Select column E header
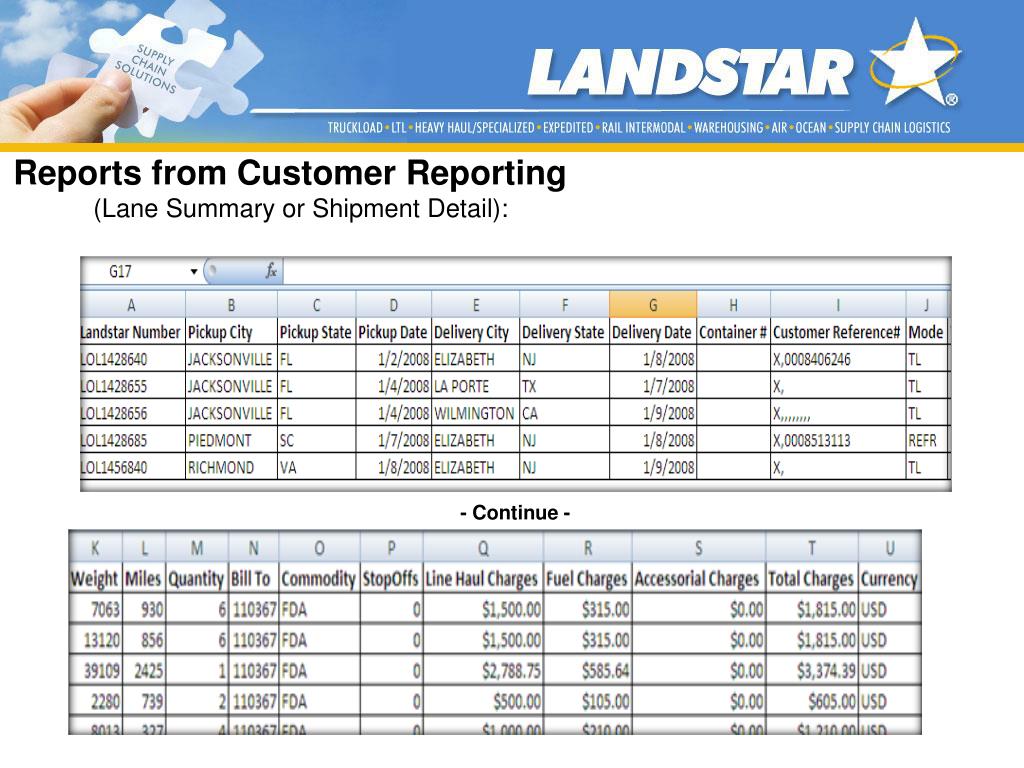The height and width of the screenshot is (768, 1024). 475,305
